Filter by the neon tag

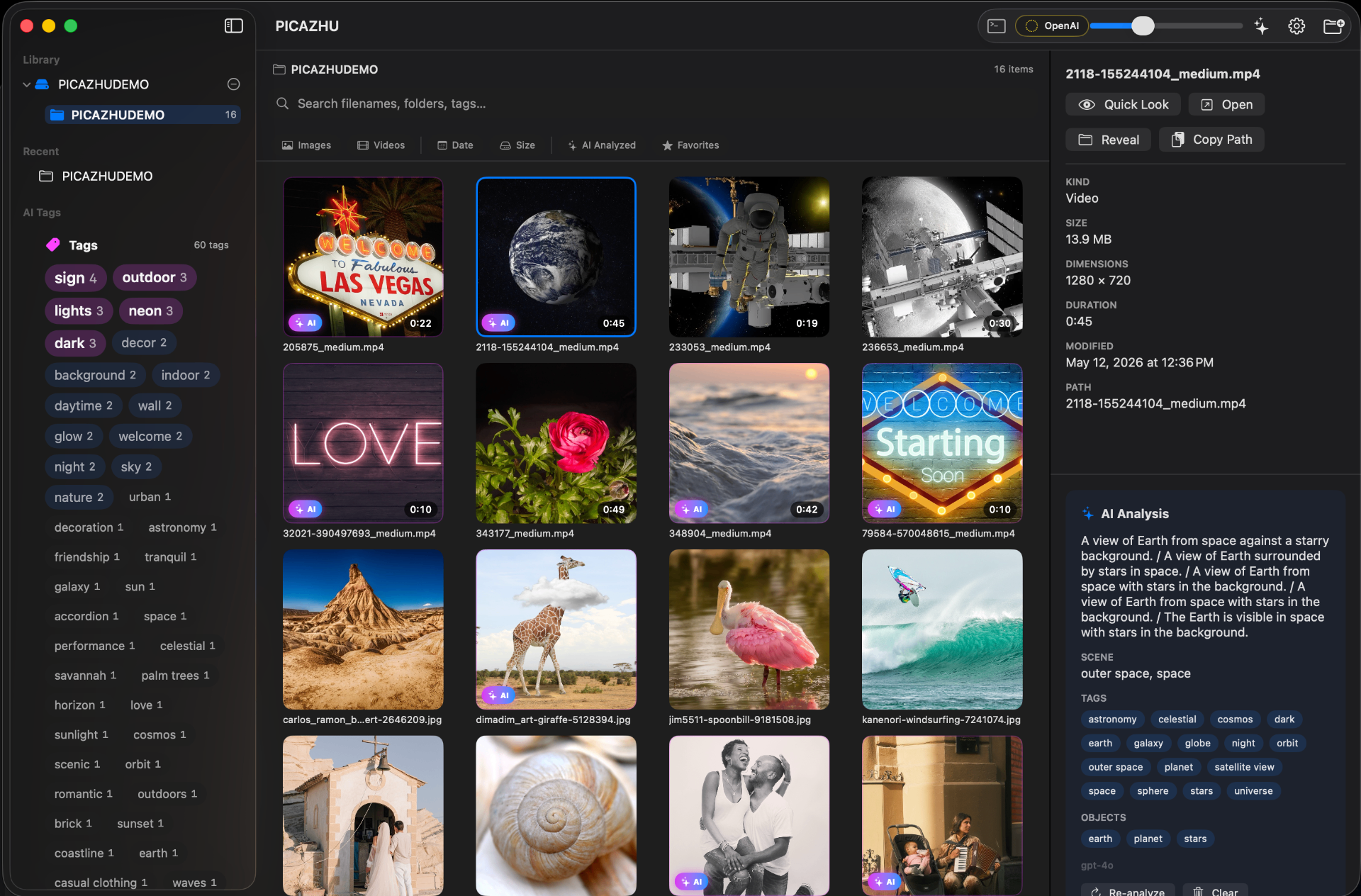(x=151, y=310)
